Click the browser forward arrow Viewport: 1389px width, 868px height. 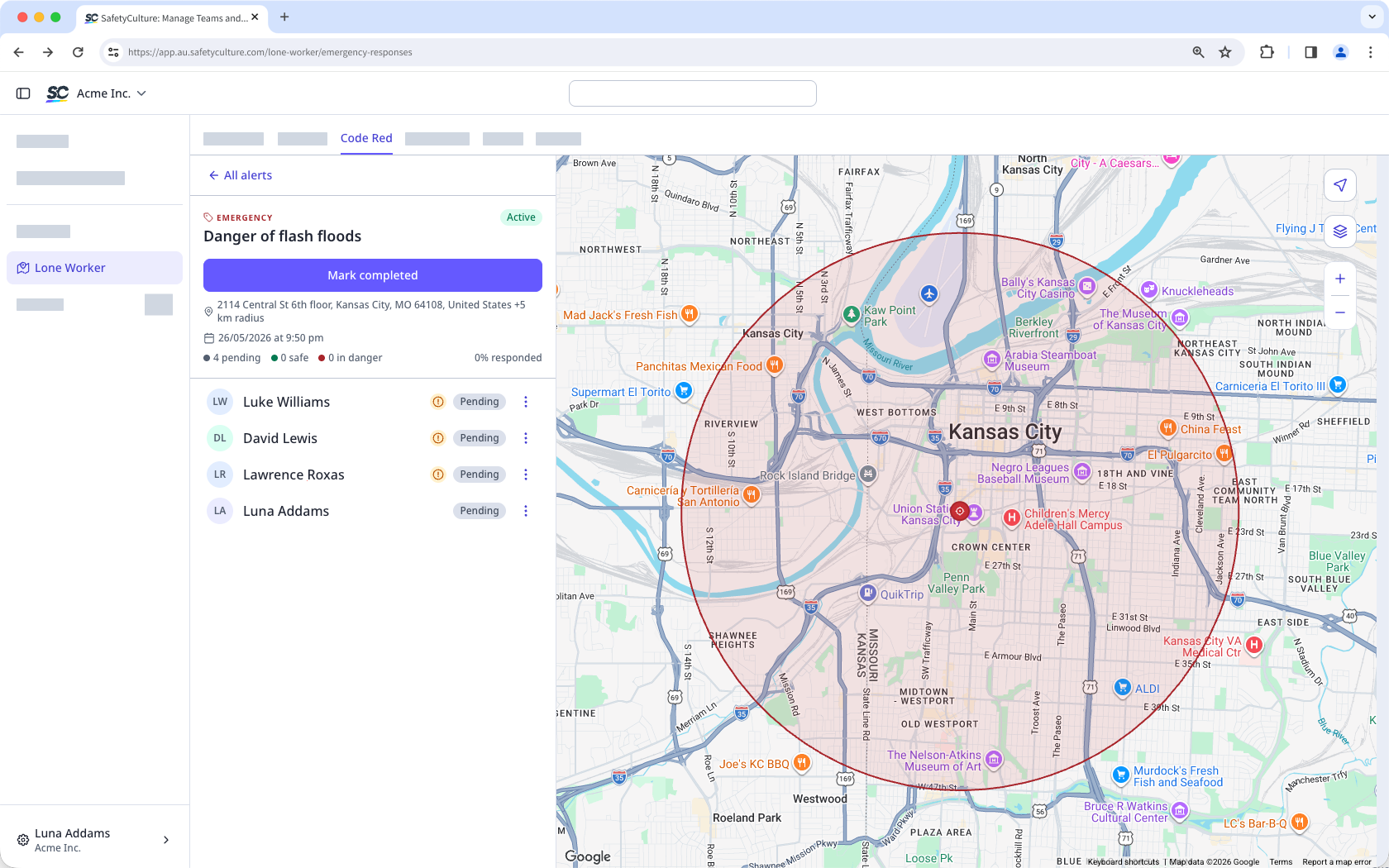tap(48, 52)
